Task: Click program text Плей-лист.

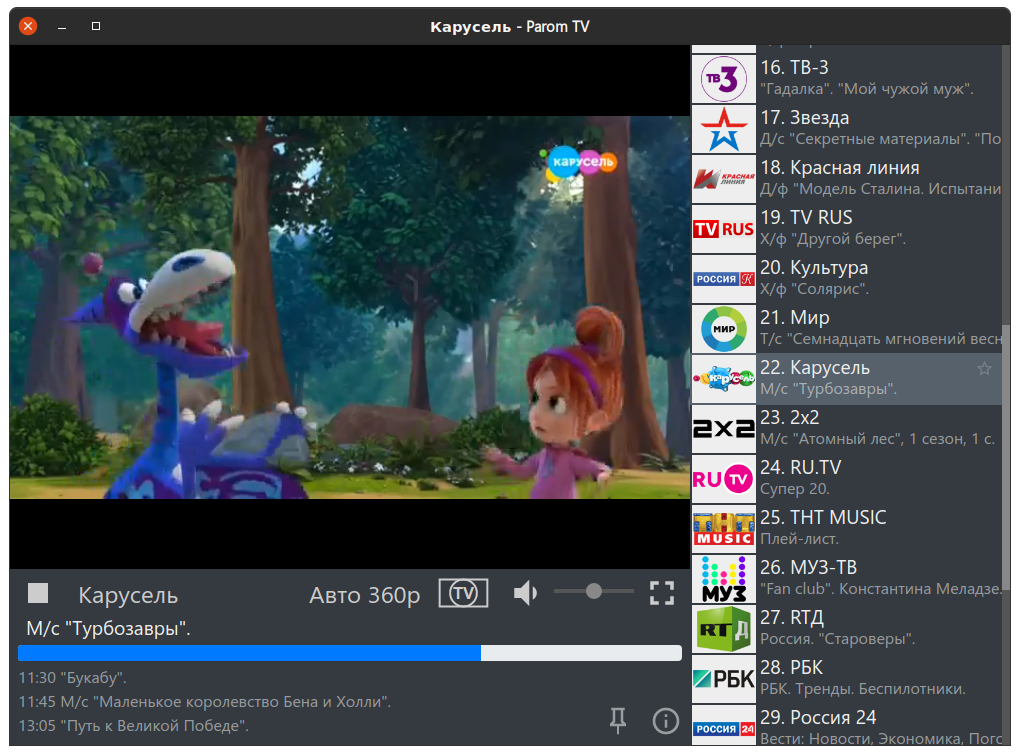Action: [x=799, y=539]
